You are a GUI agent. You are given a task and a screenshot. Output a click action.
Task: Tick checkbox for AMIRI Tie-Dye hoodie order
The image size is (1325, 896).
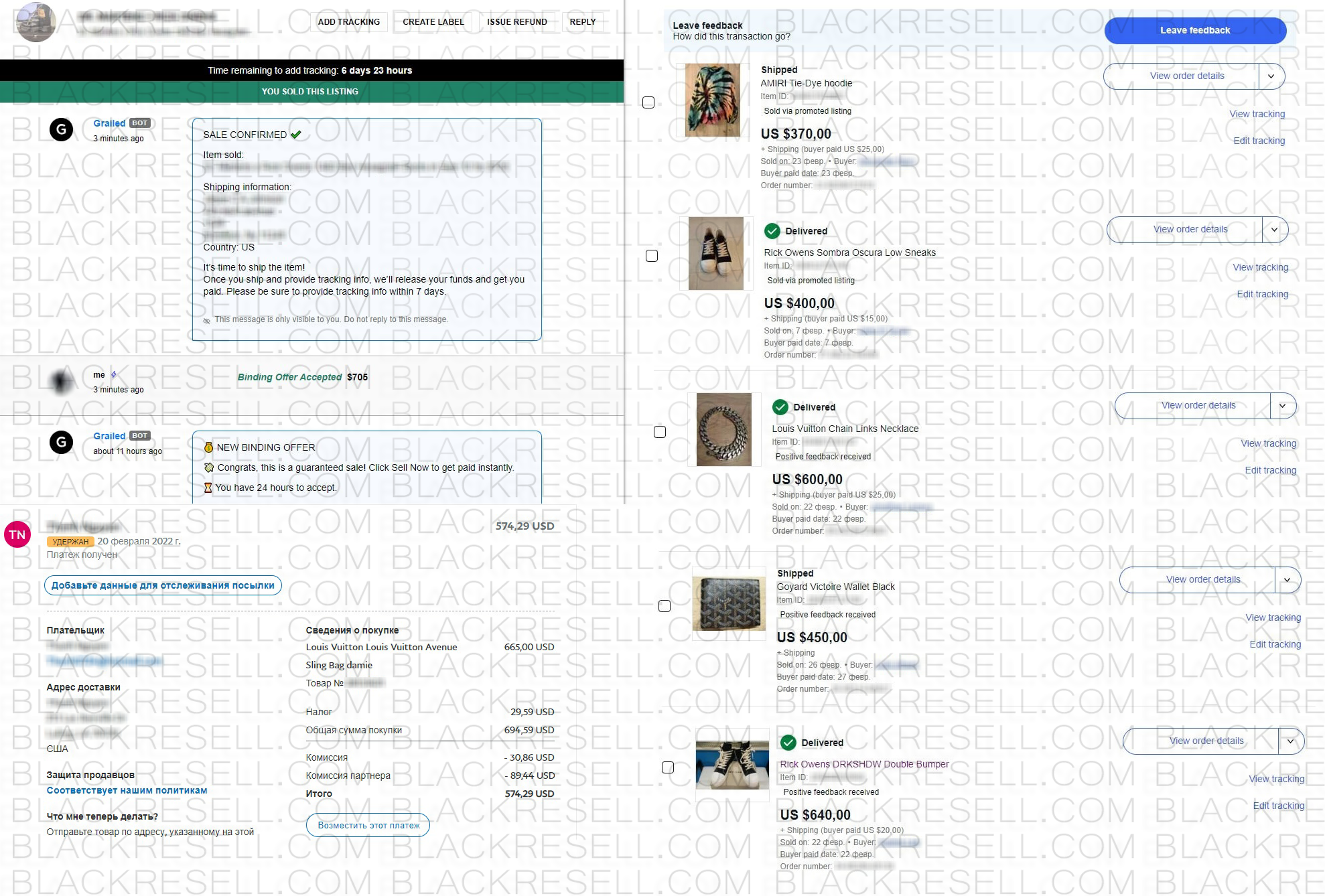coord(648,102)
